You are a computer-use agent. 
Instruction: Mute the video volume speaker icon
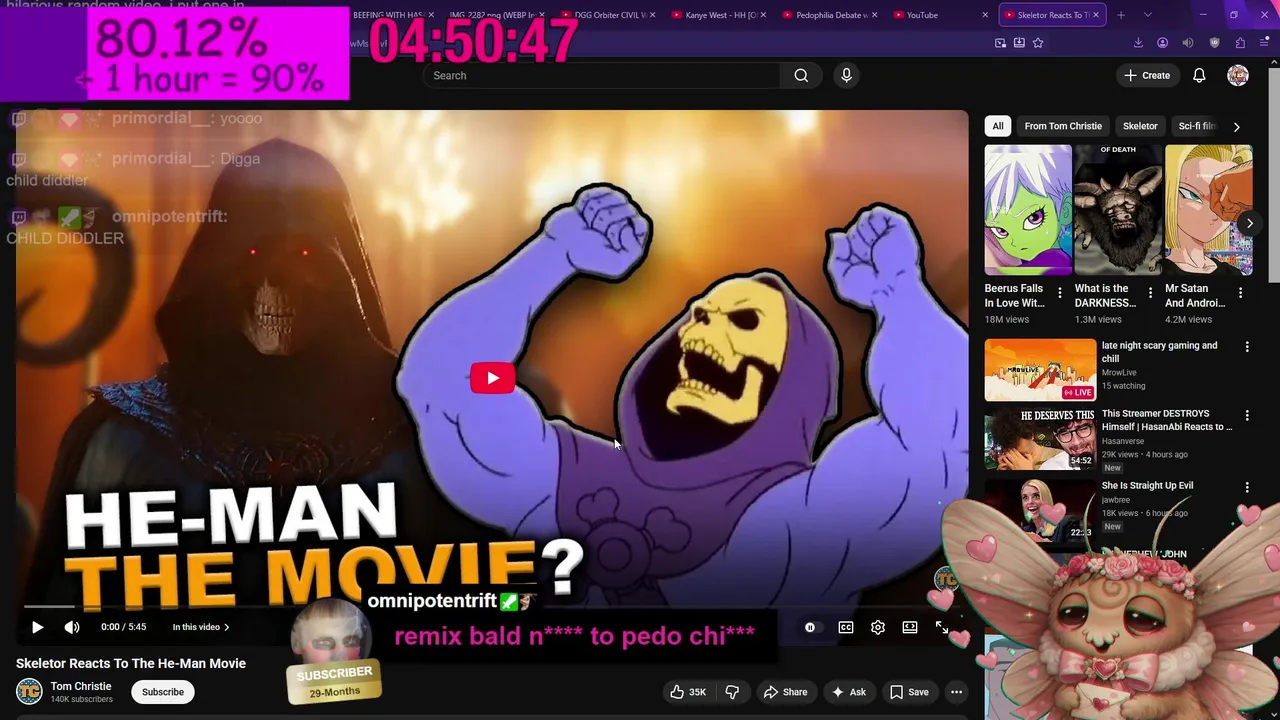point(72,627)
